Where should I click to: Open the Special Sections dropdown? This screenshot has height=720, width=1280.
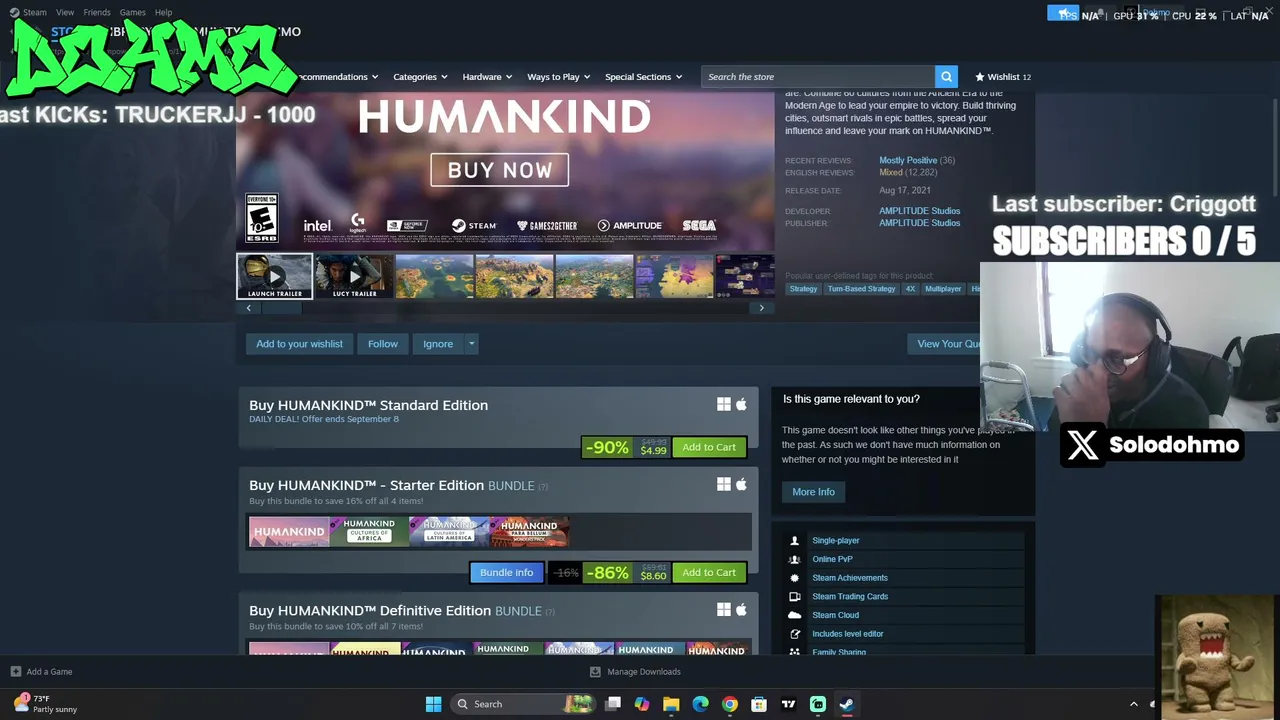tap(643, 77)
